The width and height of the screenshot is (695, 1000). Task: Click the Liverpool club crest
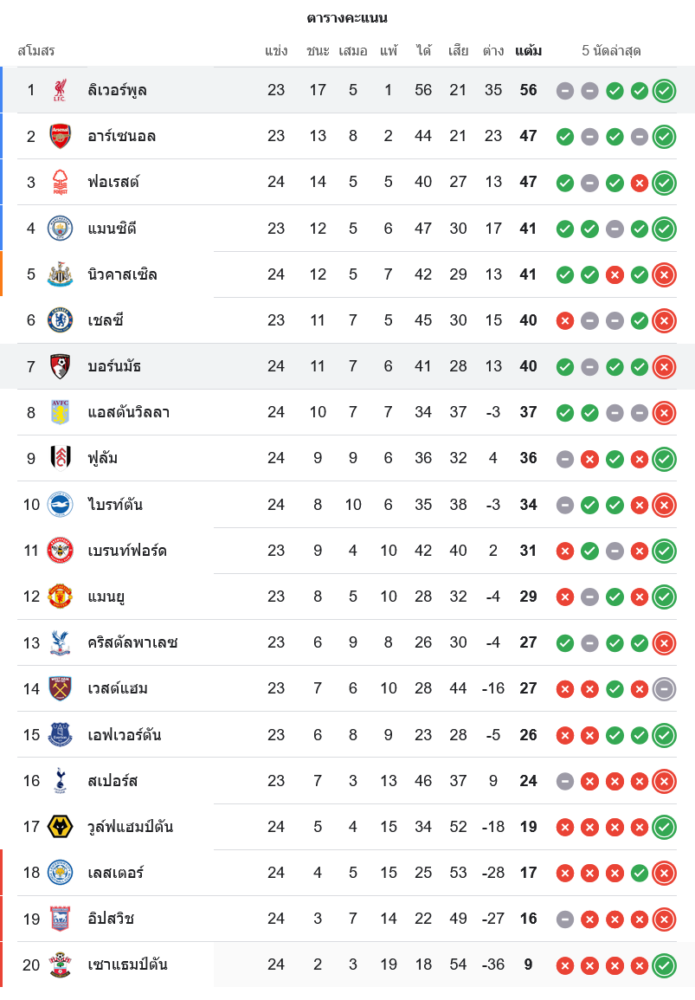tap(60, 90)
